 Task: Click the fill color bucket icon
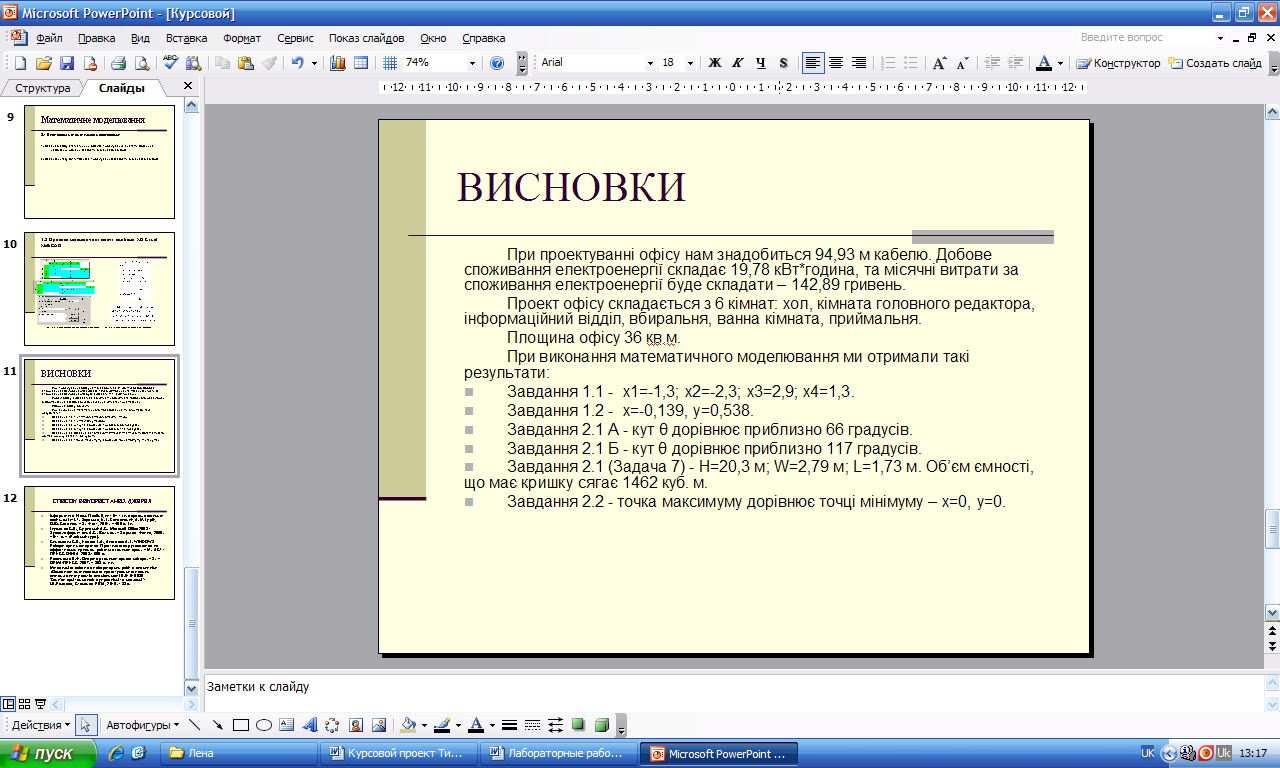click(x=407, y=725)
